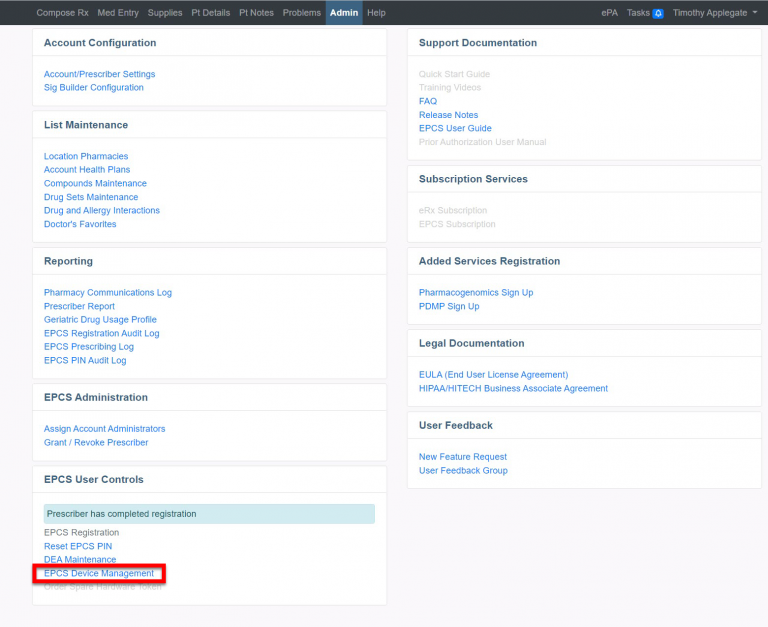Click the Subscription Services heading
The image size is (768, 627).
[x=473, y=179]
